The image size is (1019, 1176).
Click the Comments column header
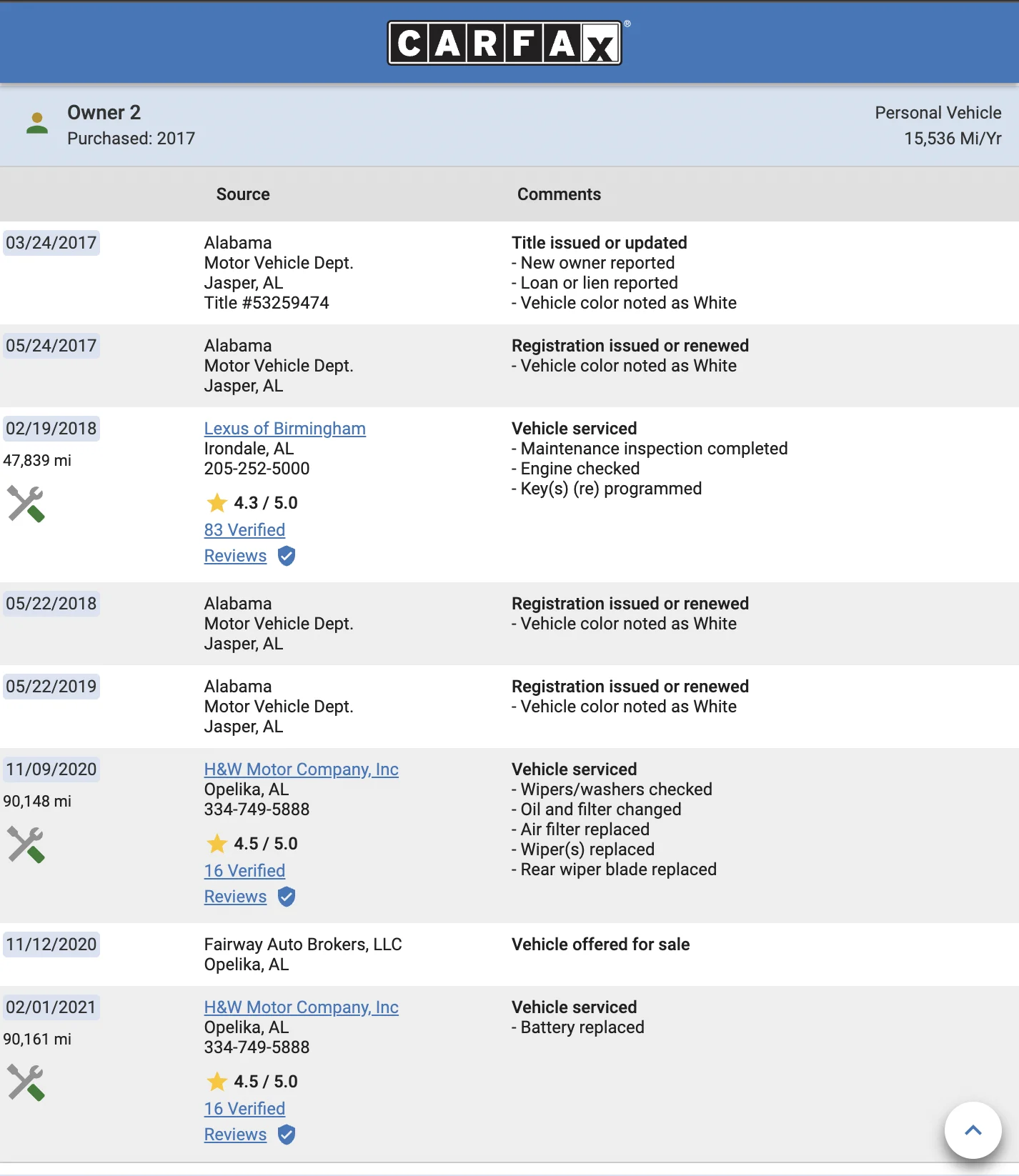click(559, 194)
